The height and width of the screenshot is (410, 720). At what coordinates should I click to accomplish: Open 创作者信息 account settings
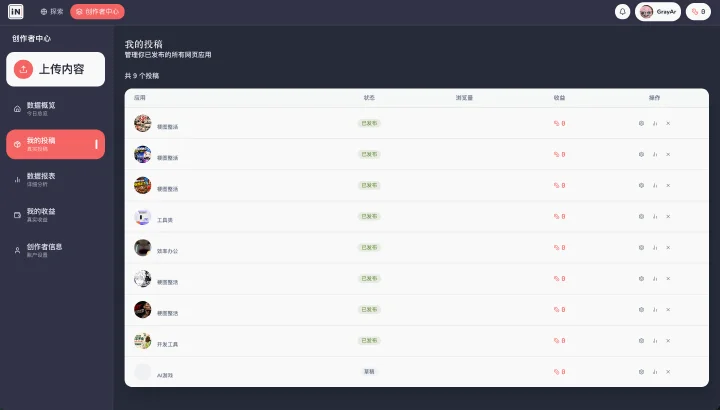coord(56,250)
